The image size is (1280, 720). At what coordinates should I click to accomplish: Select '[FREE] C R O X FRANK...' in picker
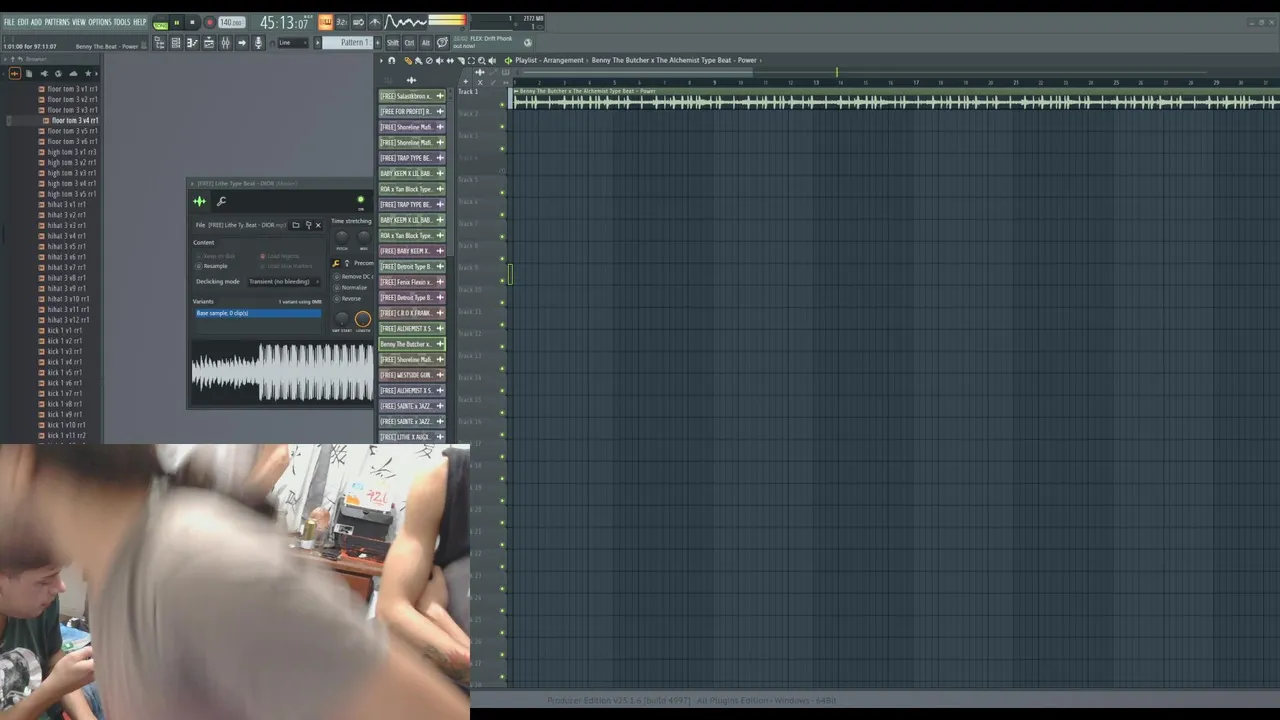click(412, 313)
